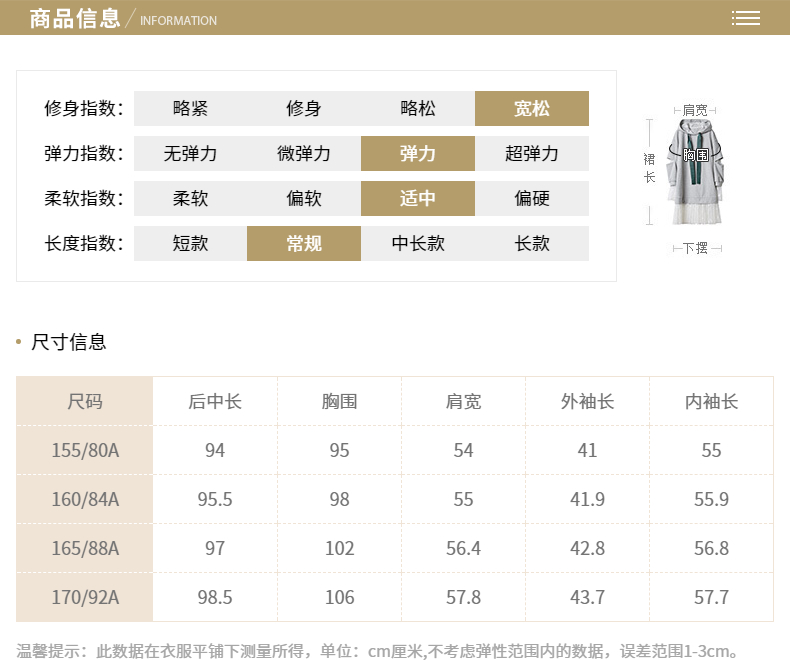
Task: Select the highlighted 适中 softness option
Action: coord(417,198)
